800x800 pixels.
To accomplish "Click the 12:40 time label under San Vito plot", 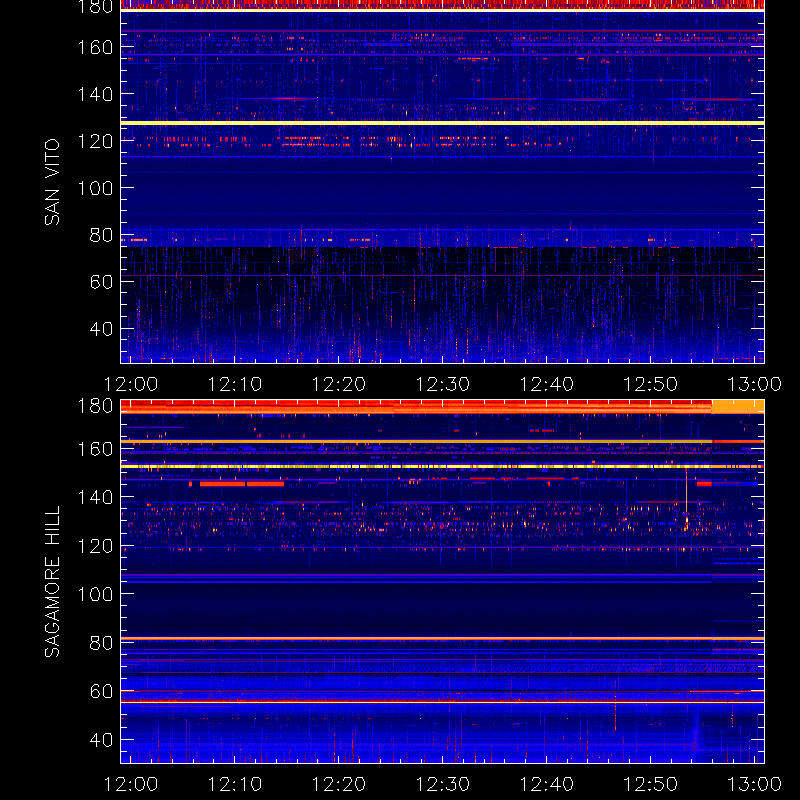I will (x=547, y=384).
